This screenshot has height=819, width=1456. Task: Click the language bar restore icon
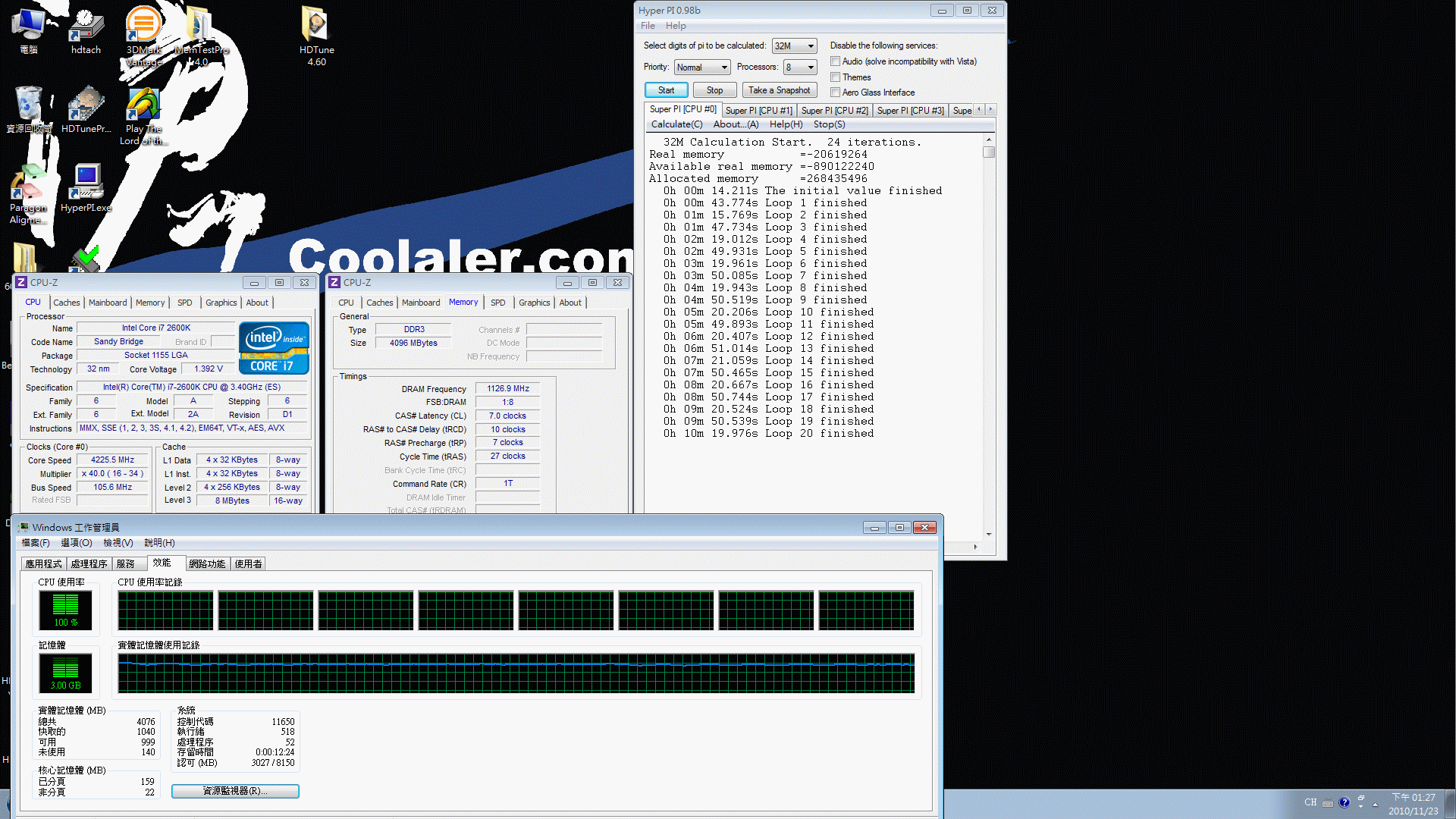(1361, 799)
